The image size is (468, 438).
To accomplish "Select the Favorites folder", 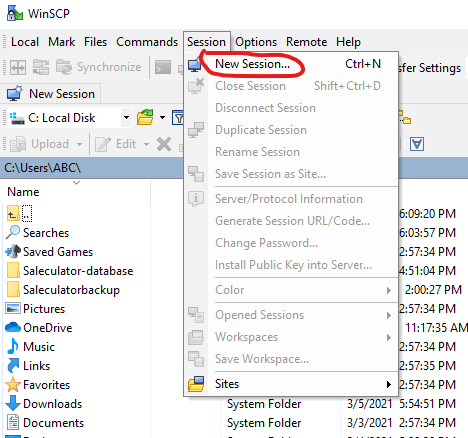I will (38, 385).
